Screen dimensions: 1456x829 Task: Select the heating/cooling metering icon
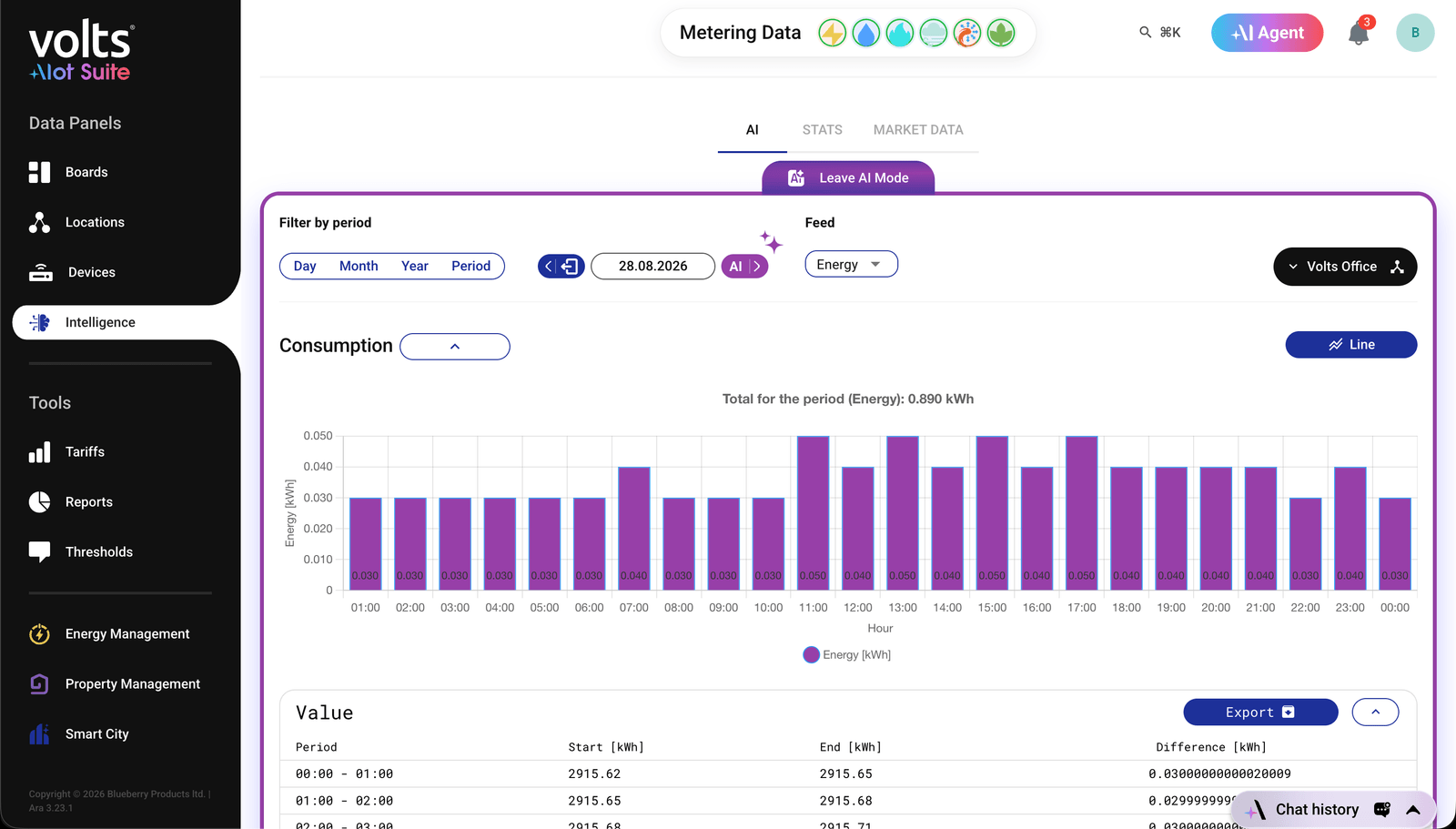coord(967,34)
